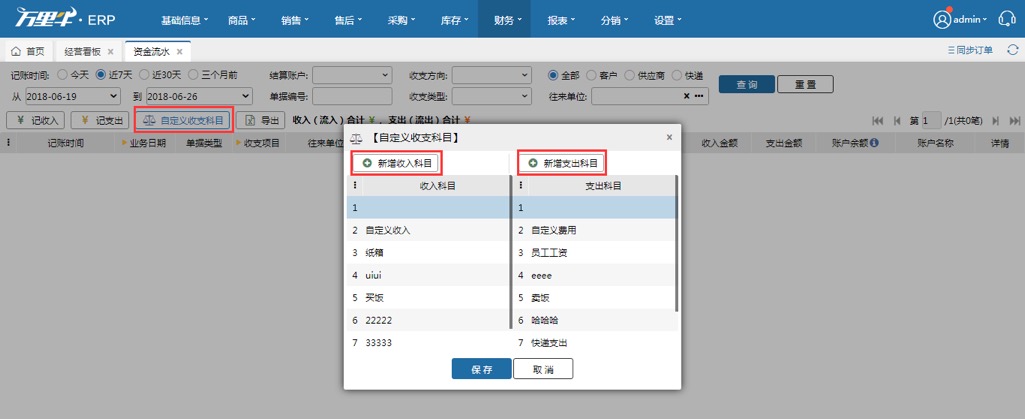
Task: Open the admin user account icon
Action: click(941, 20)
